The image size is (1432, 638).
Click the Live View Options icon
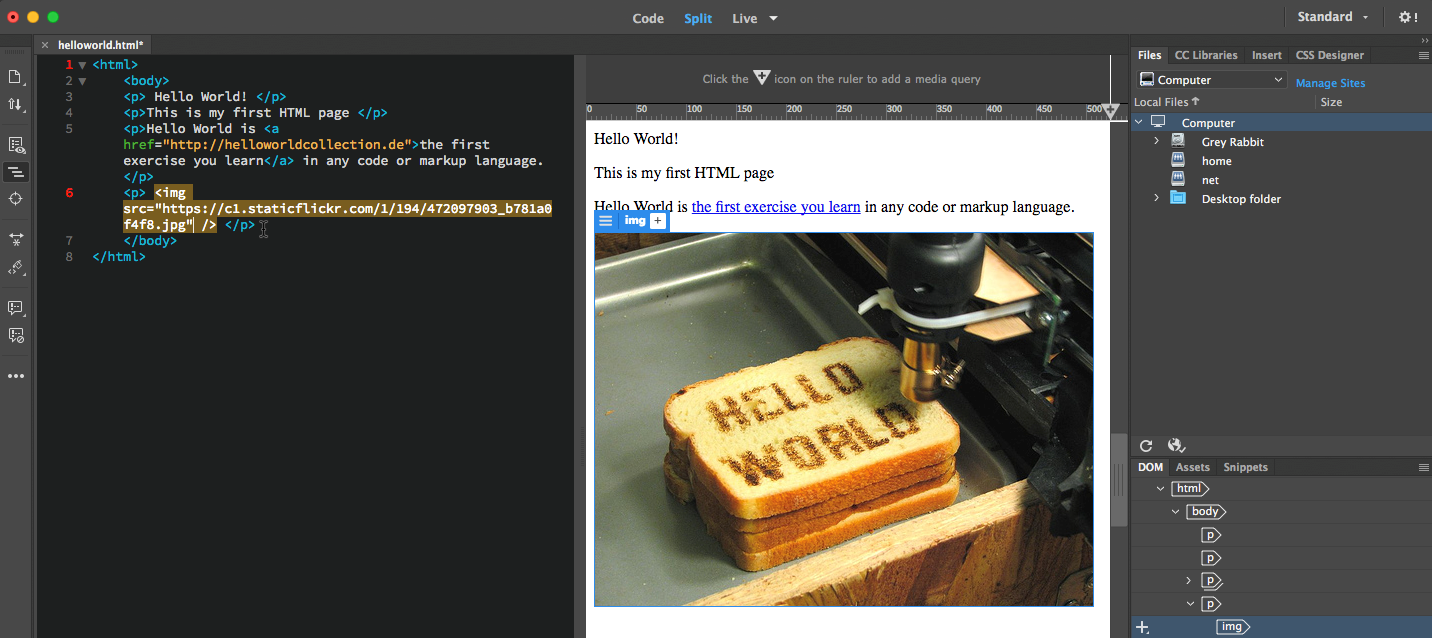15,145
